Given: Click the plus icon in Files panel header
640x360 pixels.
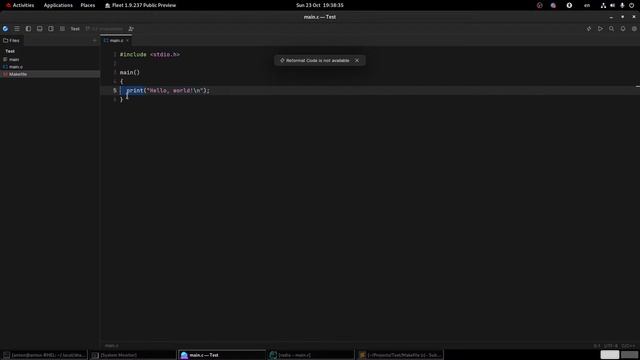Looking at the screenshot, I should (x=94, y=40).
